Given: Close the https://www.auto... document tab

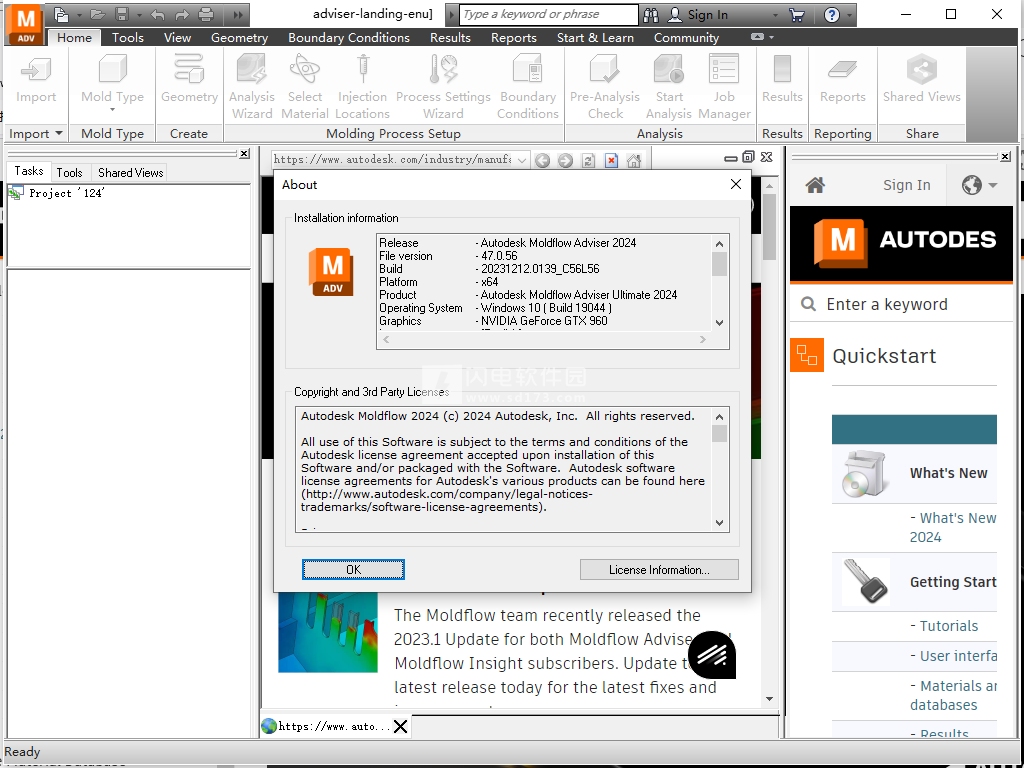Looking at the screenshot, I should pyautogui.click(x=401, y=726).
